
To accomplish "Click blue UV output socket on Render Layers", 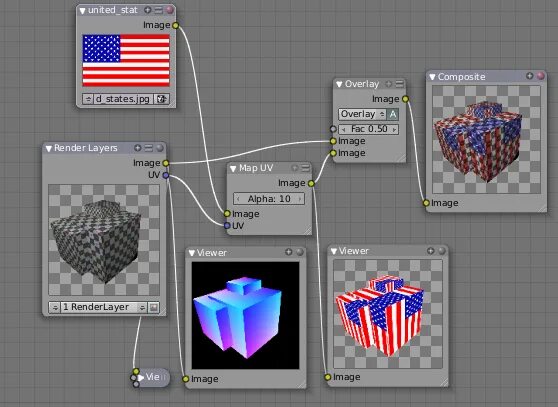I will click(x=165, y=175).
